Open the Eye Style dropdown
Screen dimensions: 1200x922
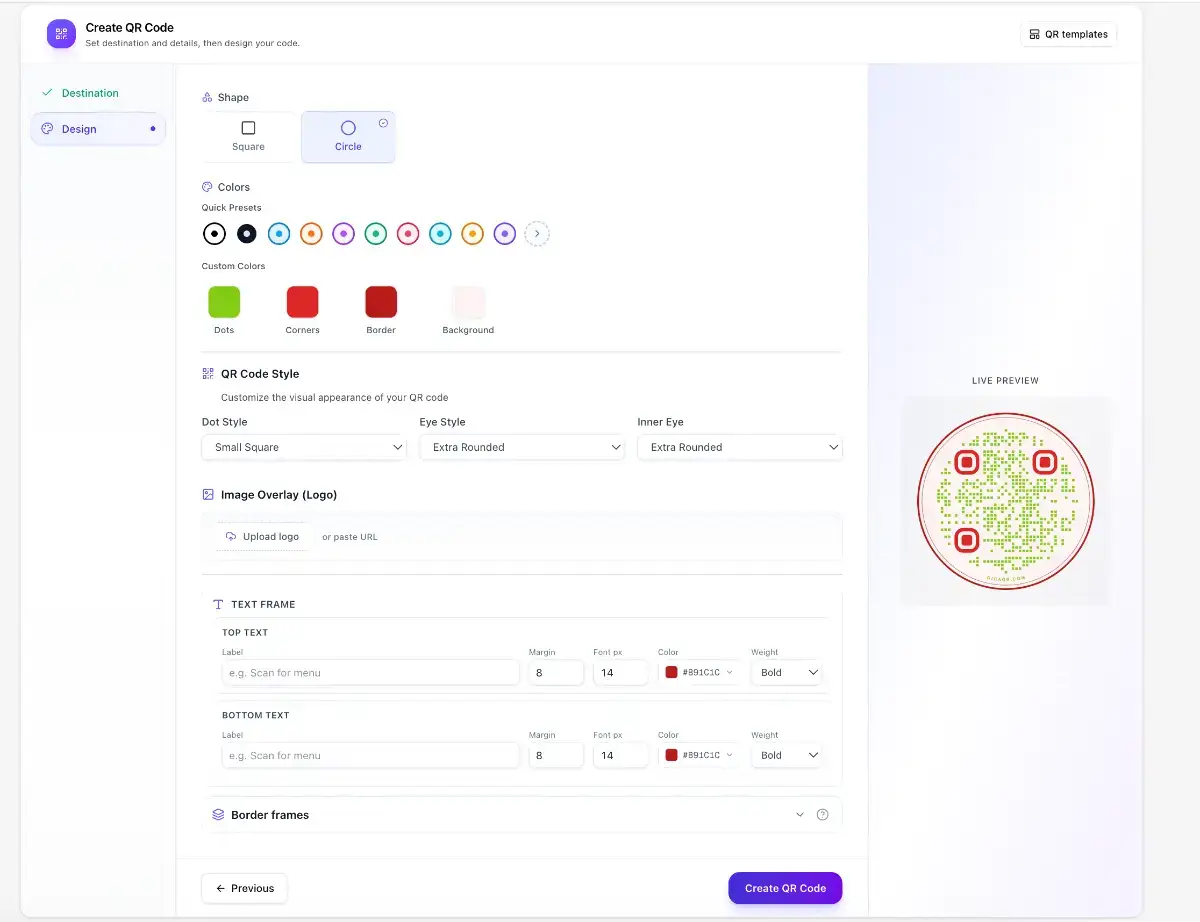[522, 447]
